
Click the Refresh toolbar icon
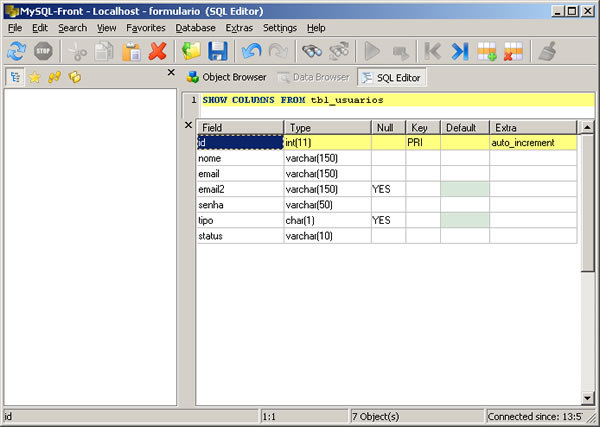coord(16,51)
